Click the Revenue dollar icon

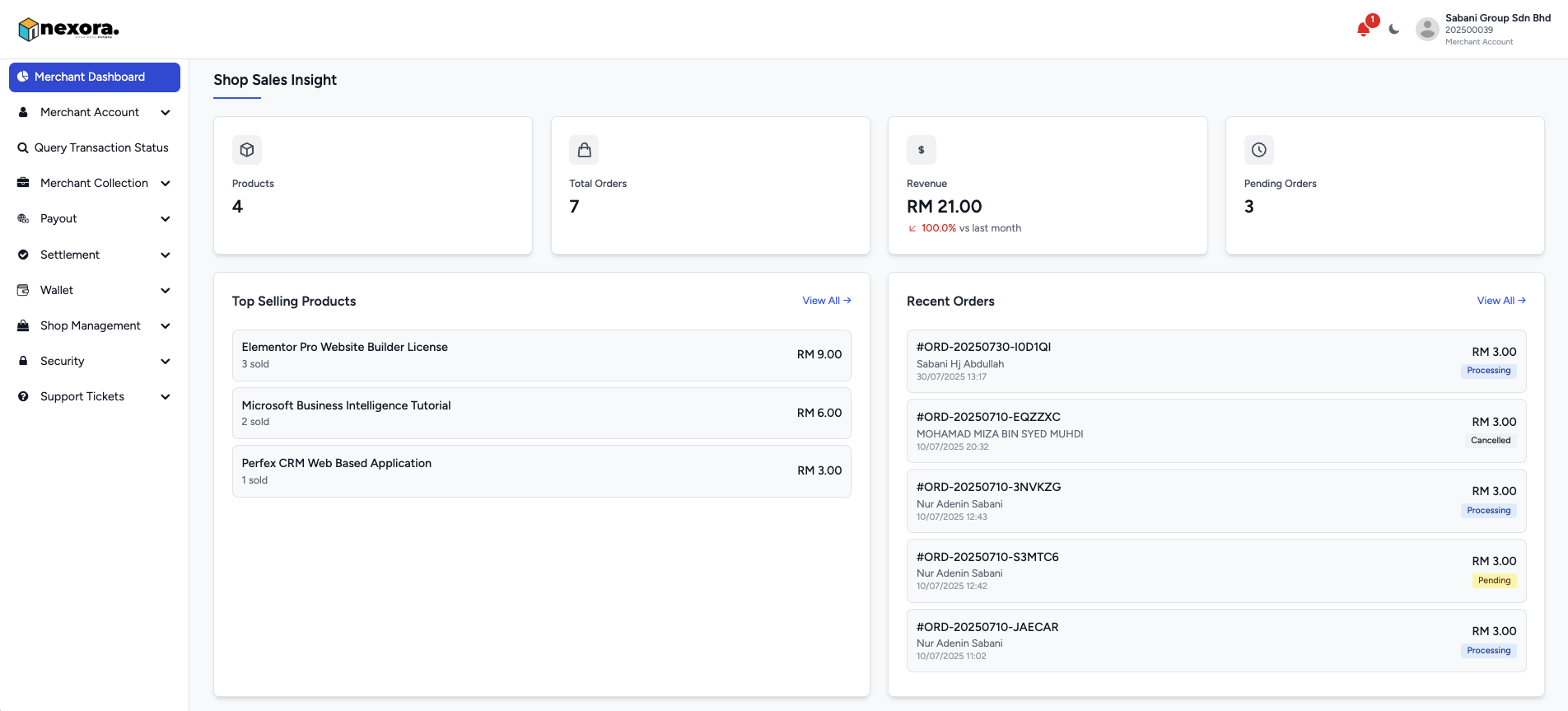pyautogui.click(x=921, y=150)
